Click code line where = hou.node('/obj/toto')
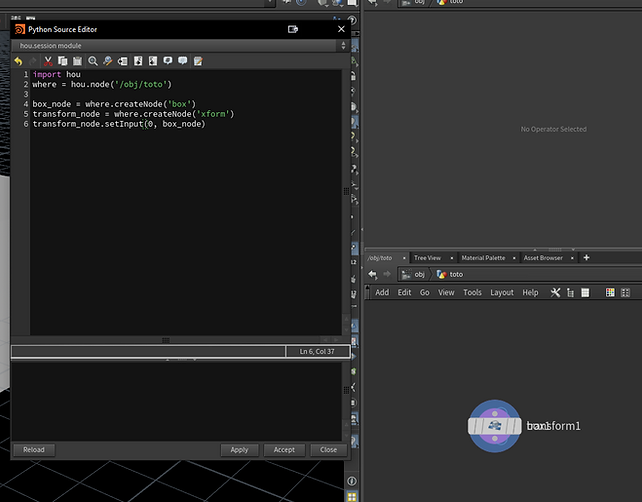Screen dimensions: 642x502 pyautogui.click(x=102, y=84)
